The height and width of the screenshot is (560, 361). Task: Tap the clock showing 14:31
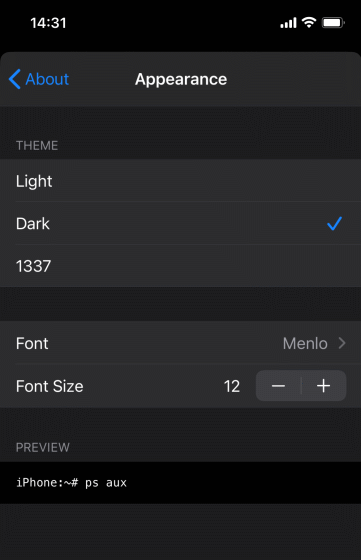coord(48,23)
